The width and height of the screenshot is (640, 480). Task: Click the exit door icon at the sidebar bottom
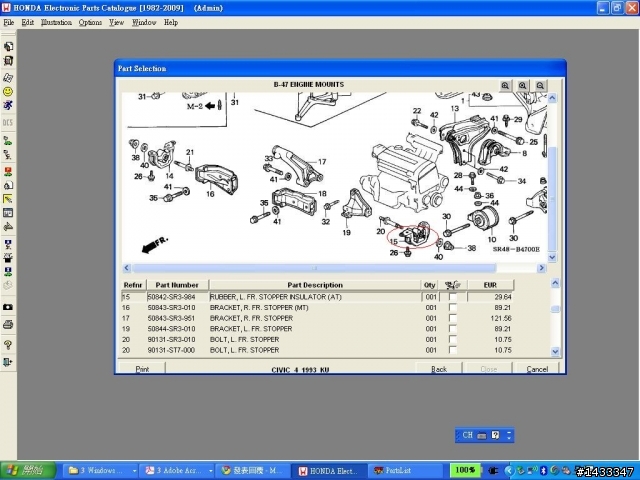coord(8,362)
